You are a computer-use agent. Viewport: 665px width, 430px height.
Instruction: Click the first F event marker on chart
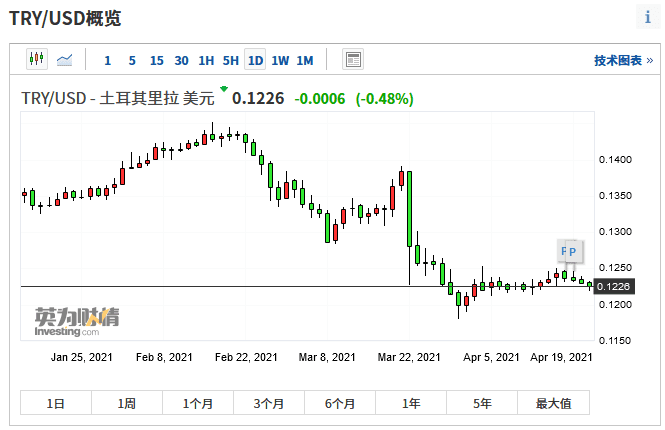(x=563, y=250)
